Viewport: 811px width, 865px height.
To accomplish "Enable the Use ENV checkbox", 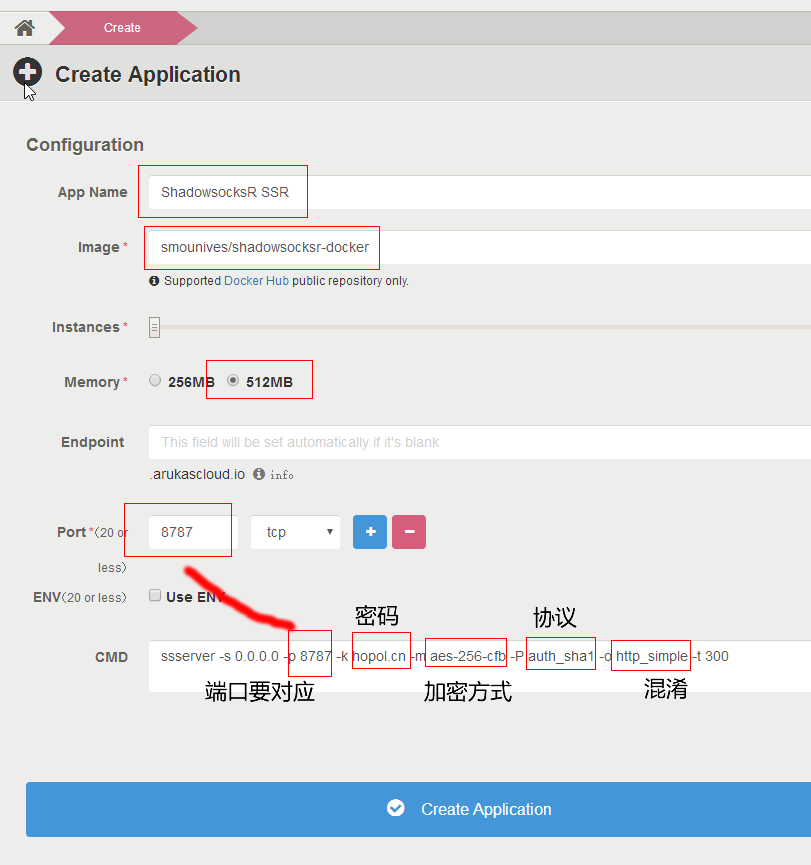I will click(155, 595).
